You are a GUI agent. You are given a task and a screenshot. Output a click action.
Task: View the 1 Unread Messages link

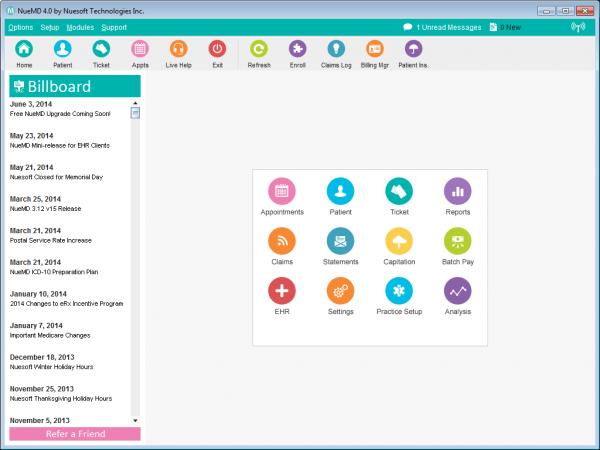(x=442, y=27)
